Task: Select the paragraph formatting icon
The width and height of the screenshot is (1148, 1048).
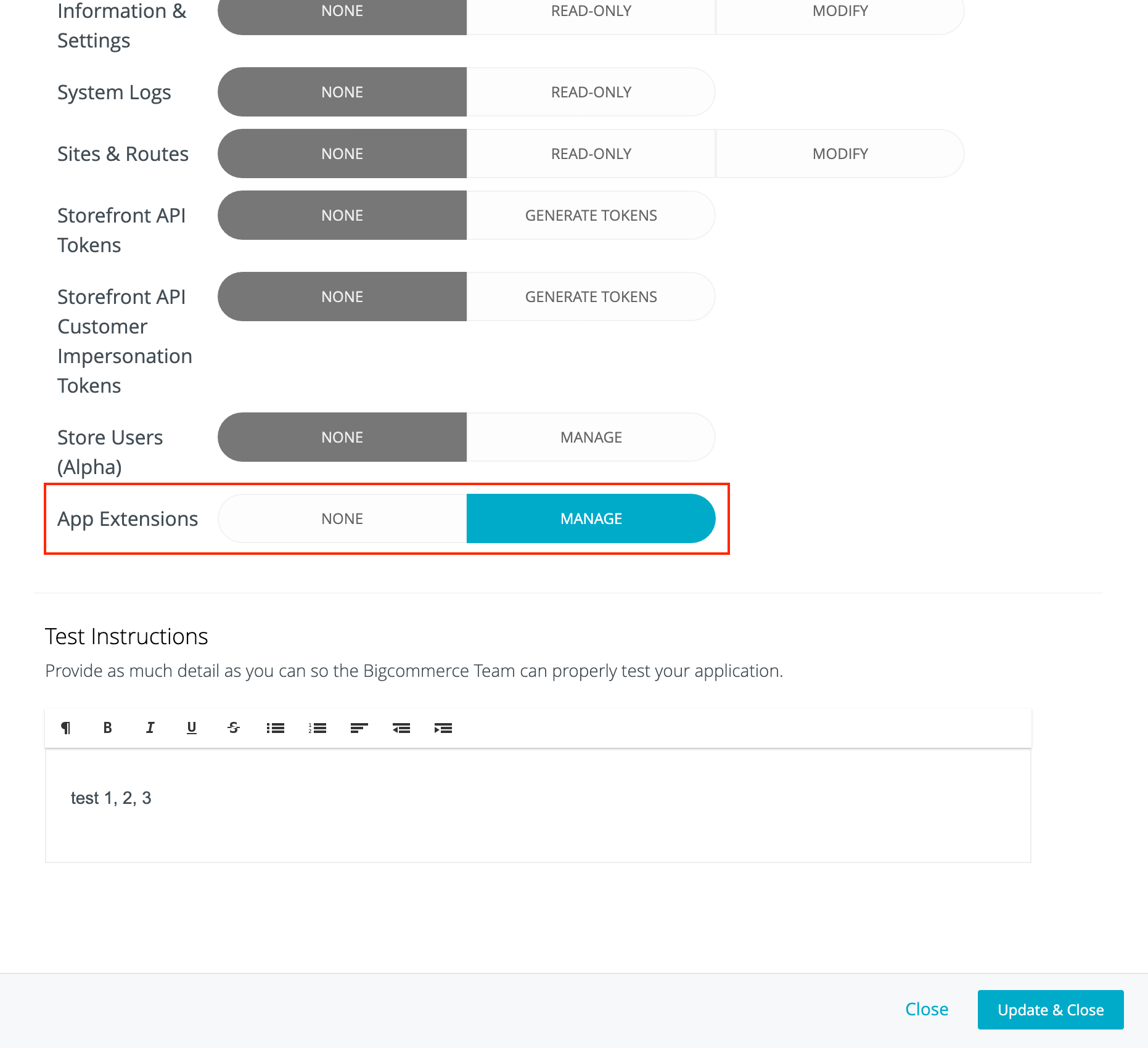Action: click(x=66, y=728)
